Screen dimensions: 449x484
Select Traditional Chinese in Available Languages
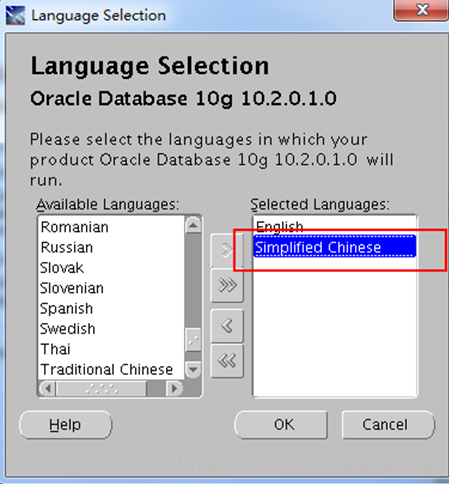(x=111, y=370)
